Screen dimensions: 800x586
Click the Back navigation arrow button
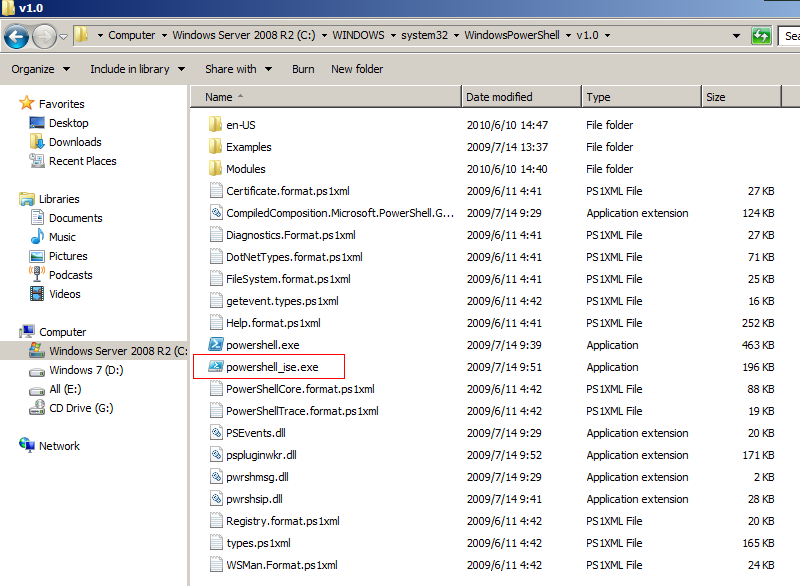(16, 36)
